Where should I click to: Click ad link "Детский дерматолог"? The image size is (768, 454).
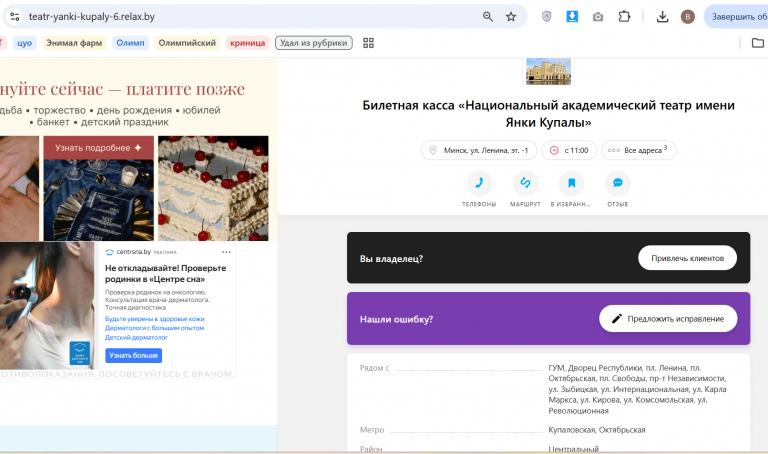click(136, 337)
